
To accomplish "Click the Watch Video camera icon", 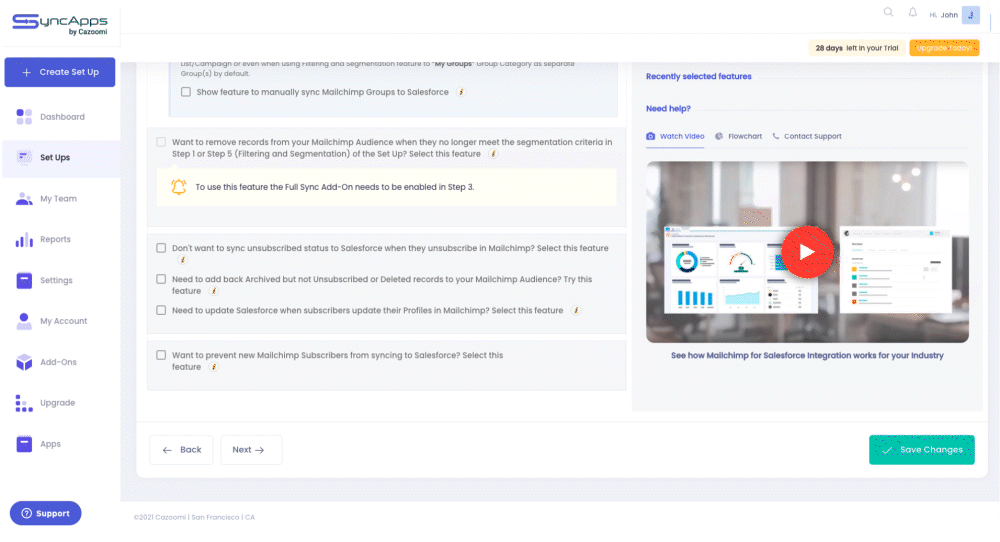I will click(x=651, y=136).
